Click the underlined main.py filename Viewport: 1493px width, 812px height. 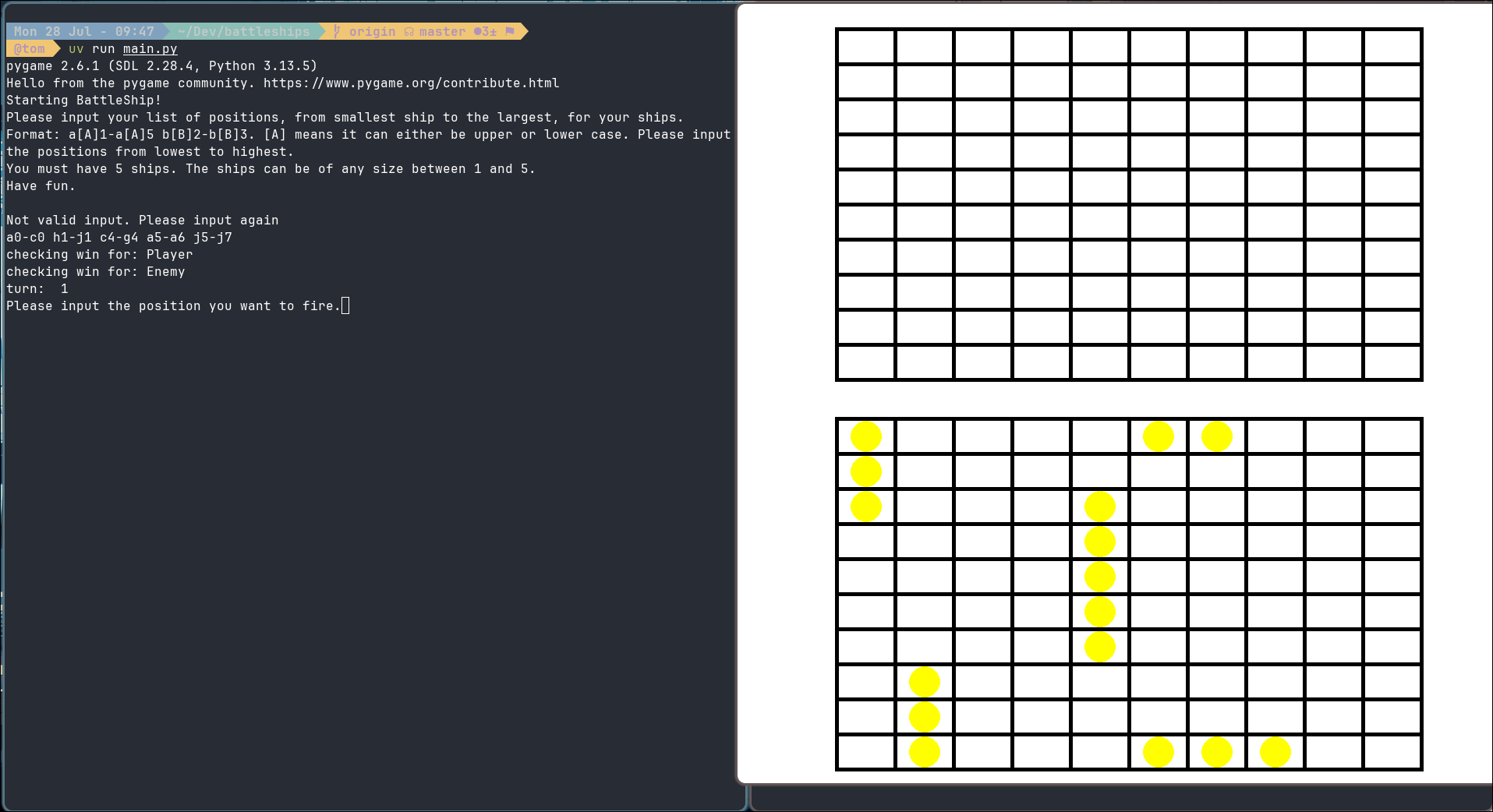pos(150,49)
